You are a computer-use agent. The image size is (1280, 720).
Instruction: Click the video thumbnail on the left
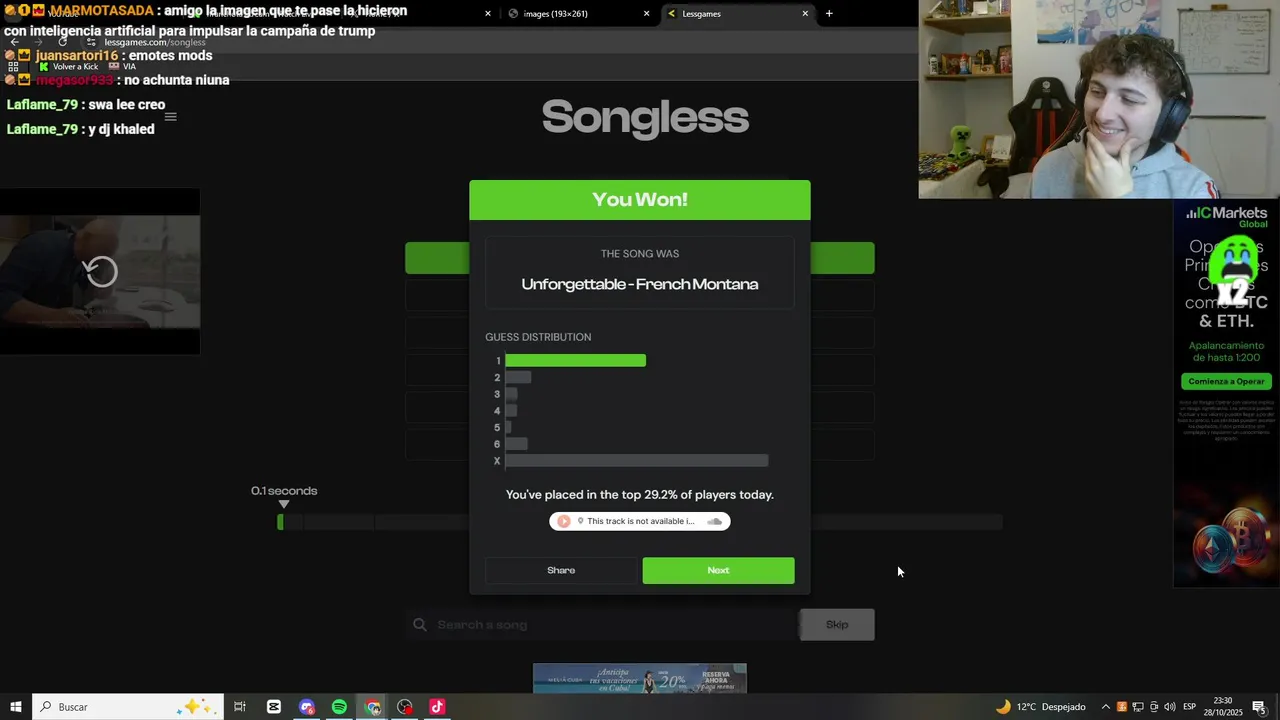point(100,271)
